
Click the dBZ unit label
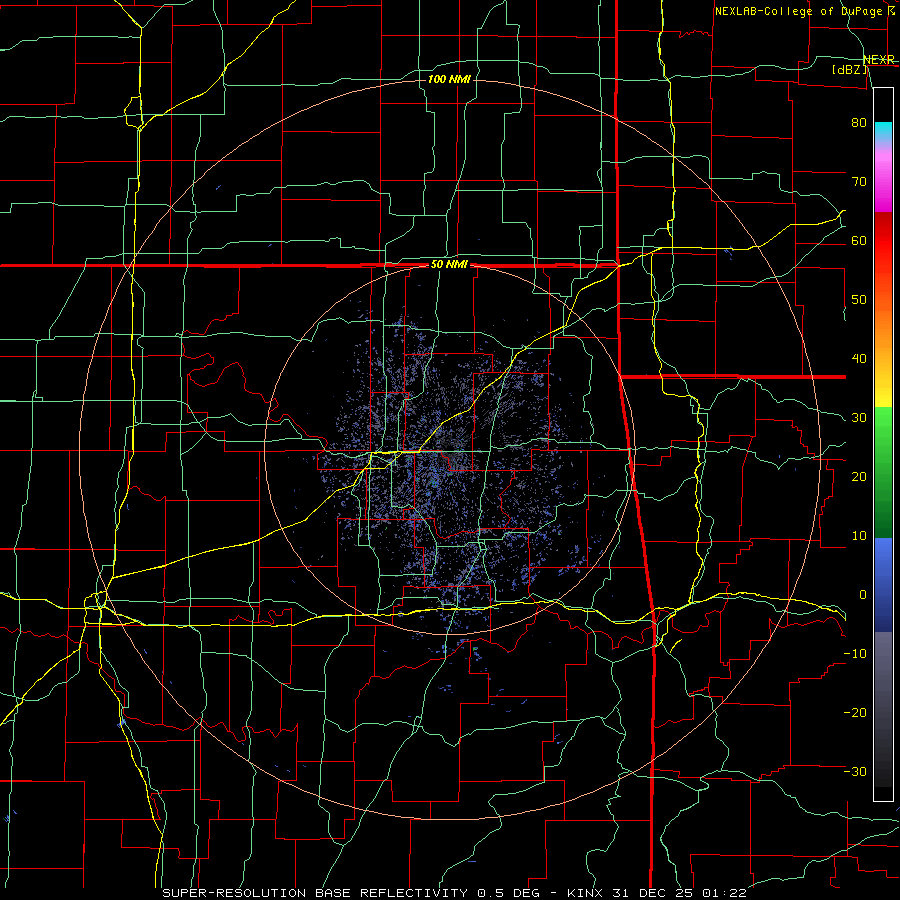(x=849, y=70)
